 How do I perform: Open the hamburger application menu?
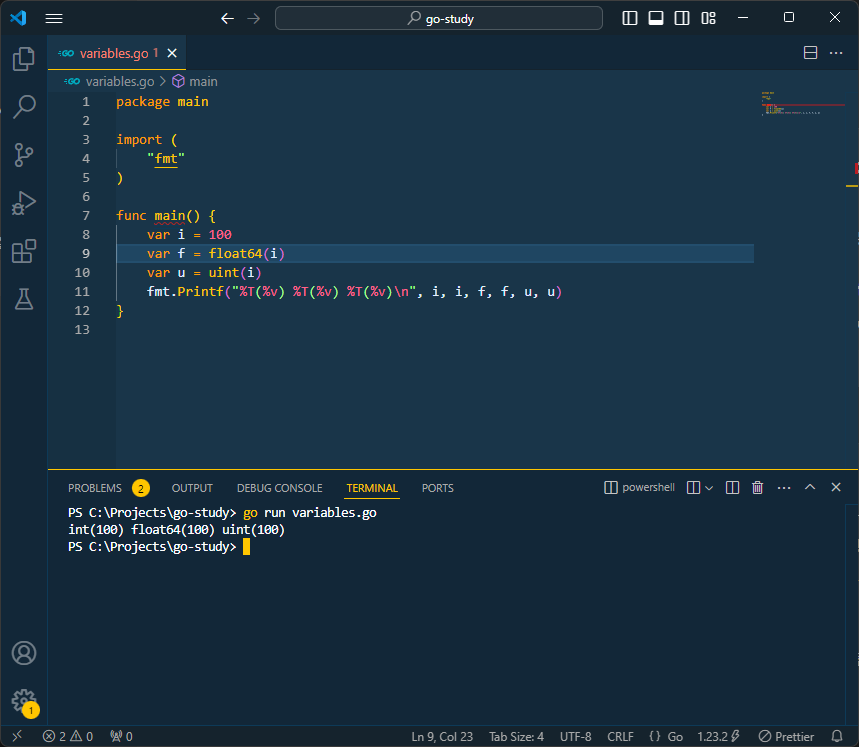click(54, 18)
